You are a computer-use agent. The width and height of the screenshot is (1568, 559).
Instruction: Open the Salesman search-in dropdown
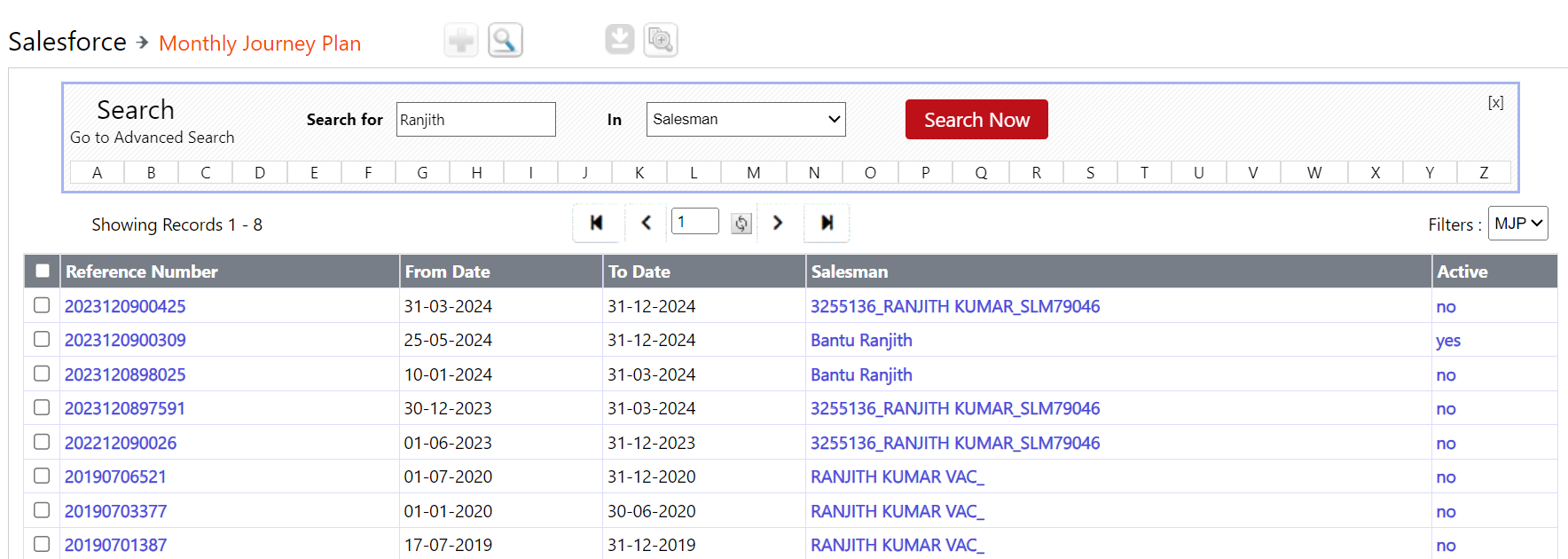(746, 119)
